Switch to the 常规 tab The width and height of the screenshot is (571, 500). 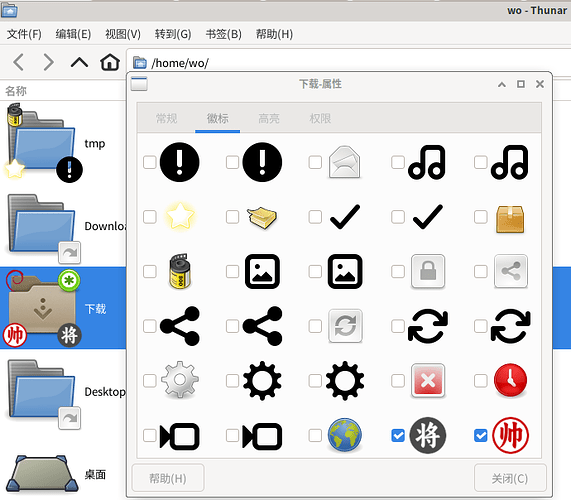click(x=166, y=118)
